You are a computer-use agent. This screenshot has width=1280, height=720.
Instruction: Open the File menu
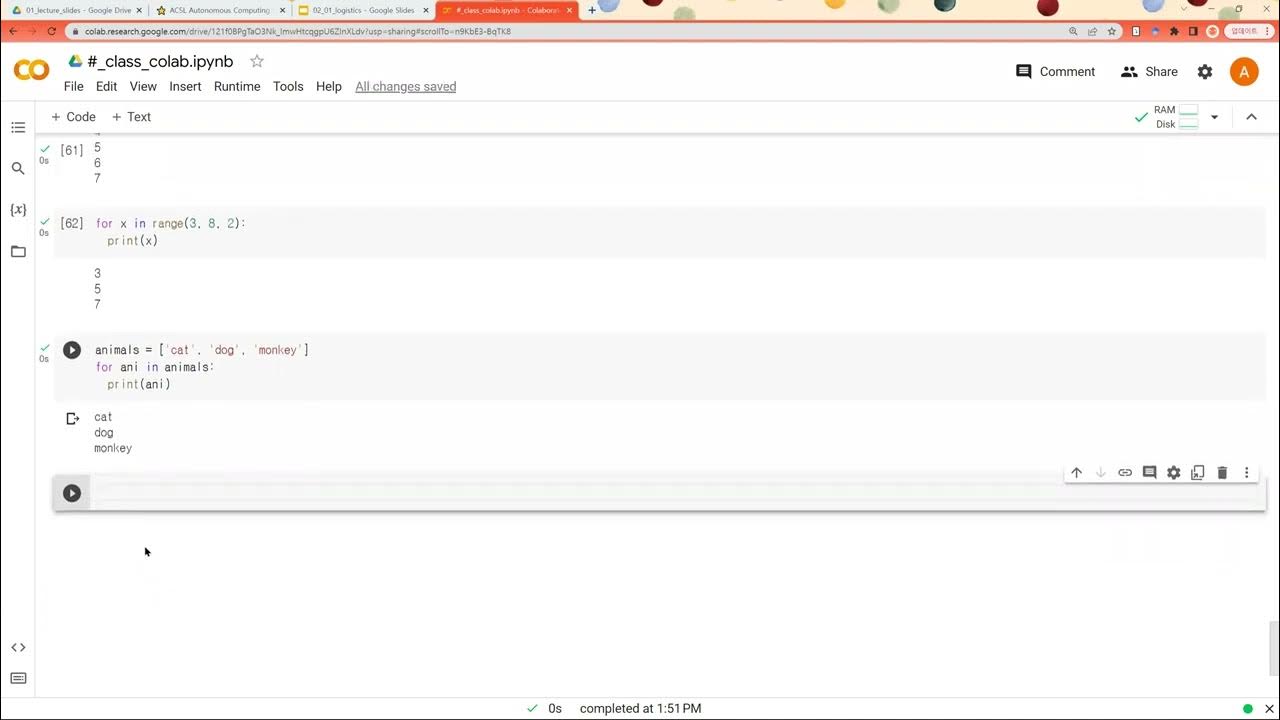pos(74,86)
